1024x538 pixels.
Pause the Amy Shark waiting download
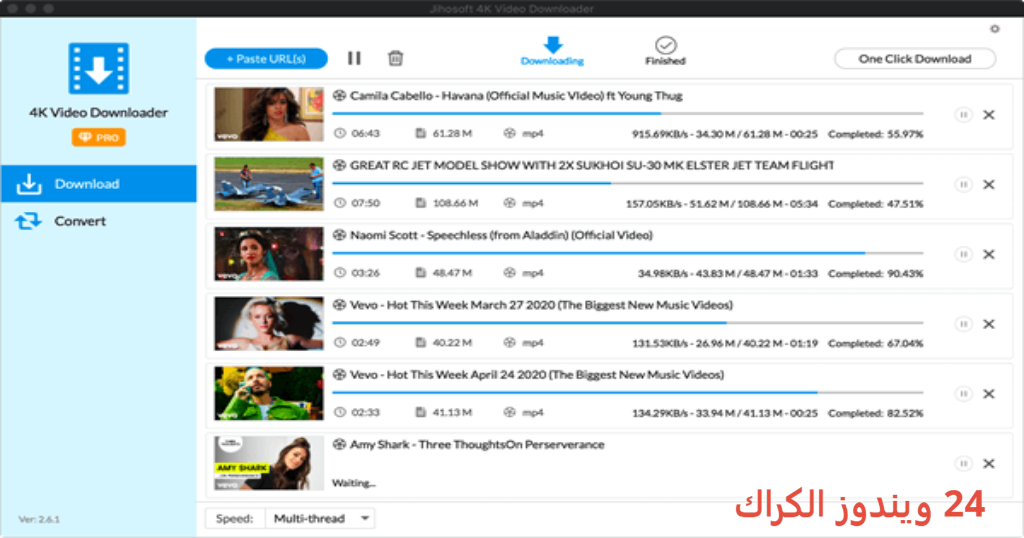963,464
